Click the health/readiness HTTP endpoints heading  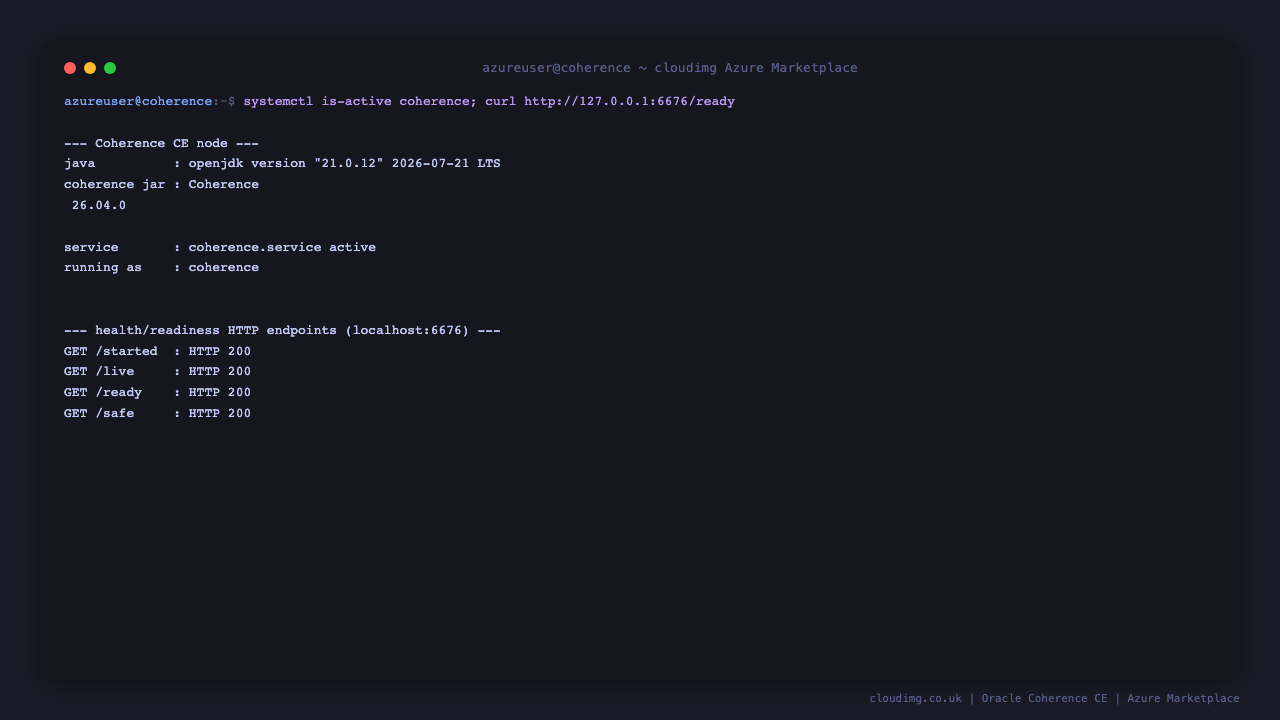(282, 330)
